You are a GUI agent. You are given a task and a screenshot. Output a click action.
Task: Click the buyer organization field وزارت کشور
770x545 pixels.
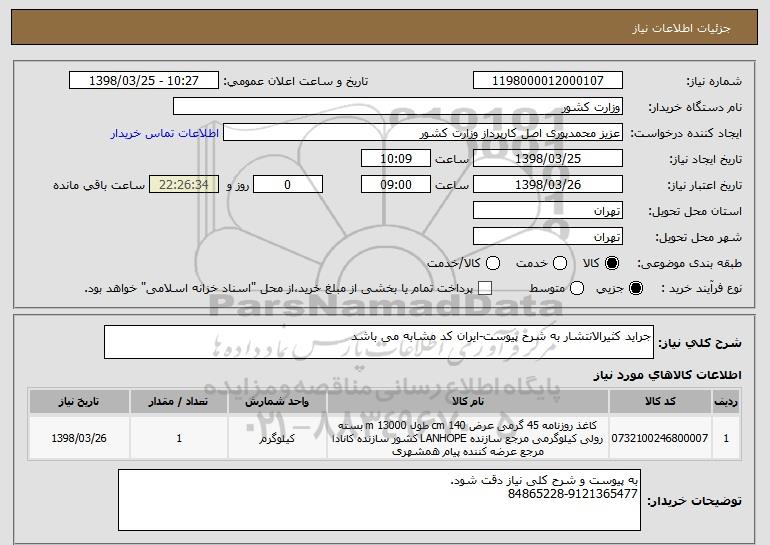[x=398, y=107]
